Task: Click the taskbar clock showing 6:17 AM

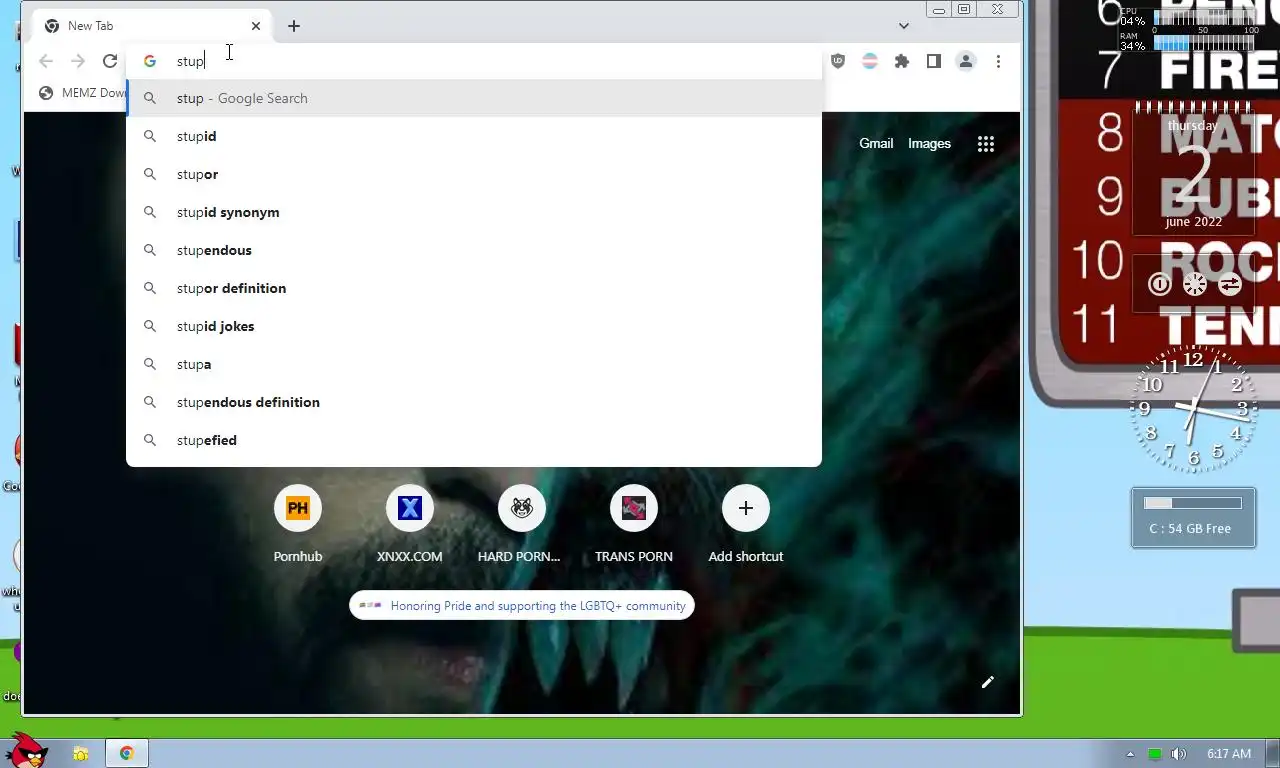Action: [1229, 754]
